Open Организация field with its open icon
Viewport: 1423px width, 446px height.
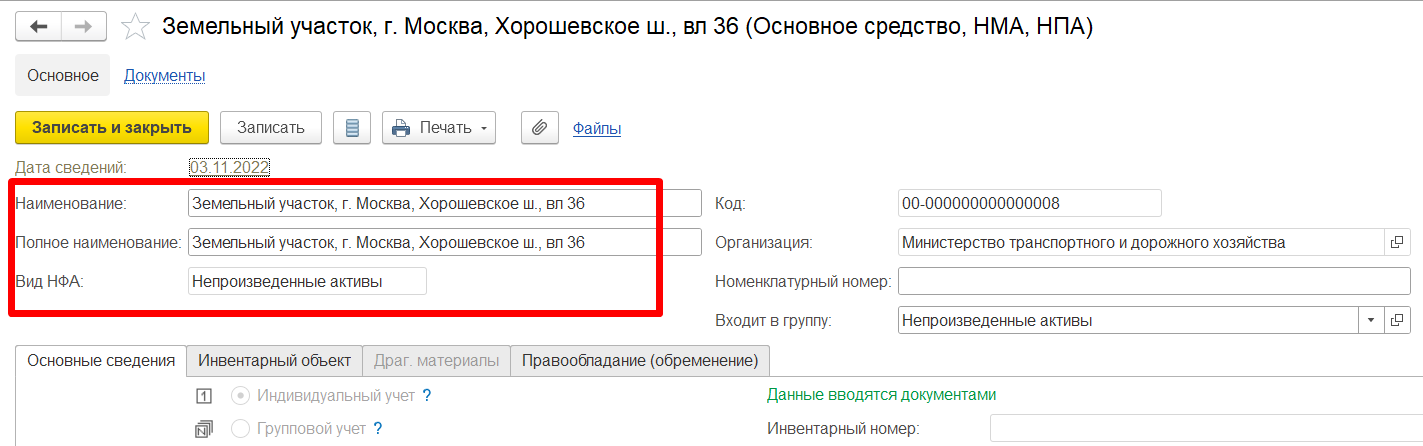click(x=1397, y=242)
